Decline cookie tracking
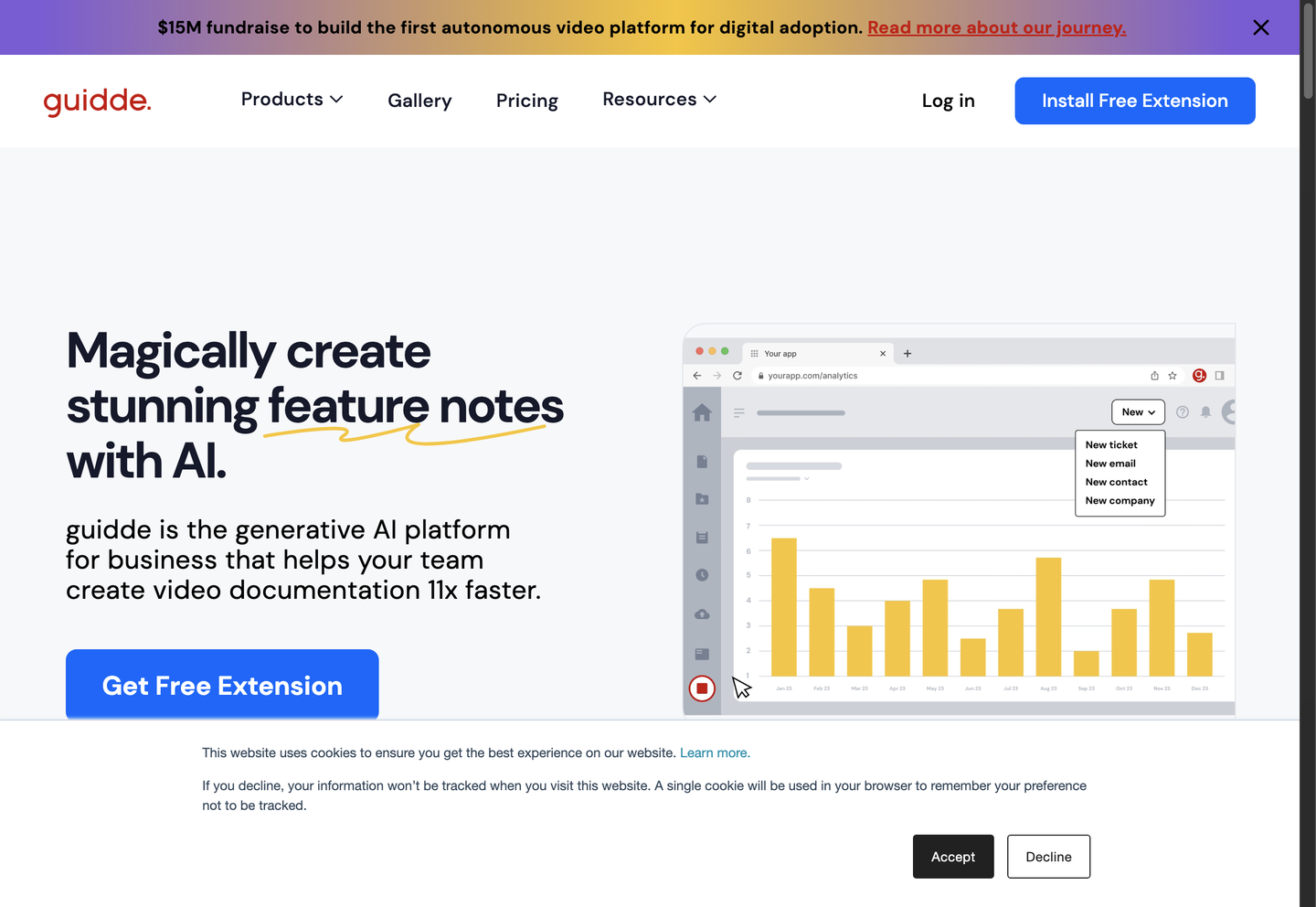Image resolution: width=1316 pixels, height=907 pixels. pyautogui.click(x=1048, y=857)
